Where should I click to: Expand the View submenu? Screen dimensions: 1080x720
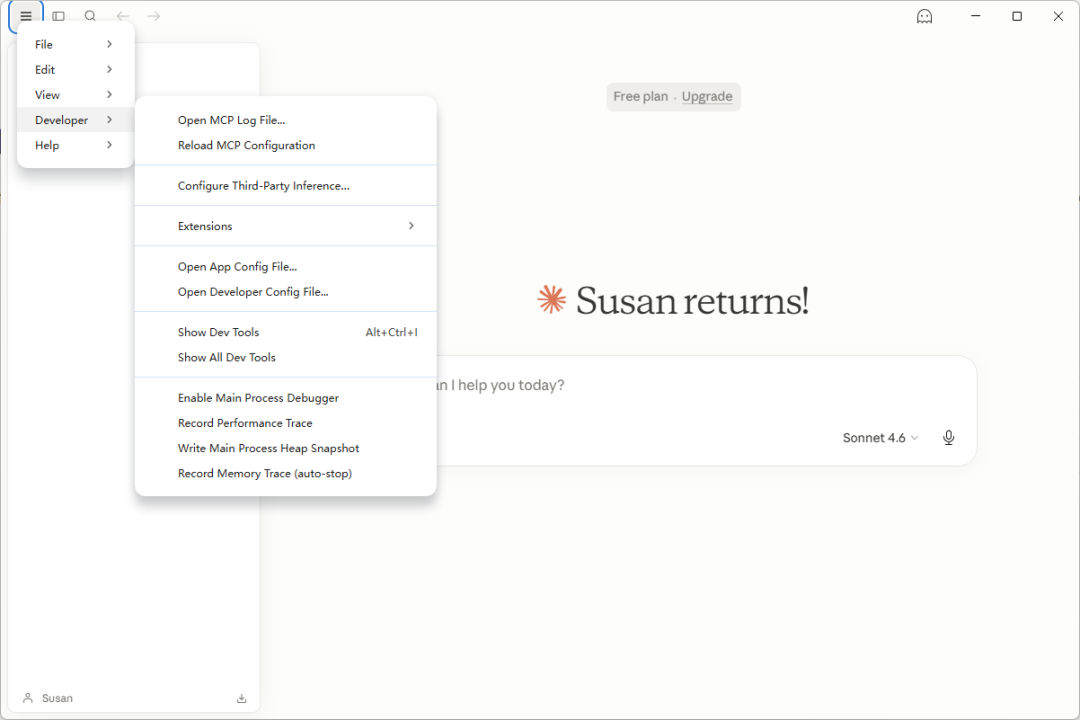click(x=75, y=94)
